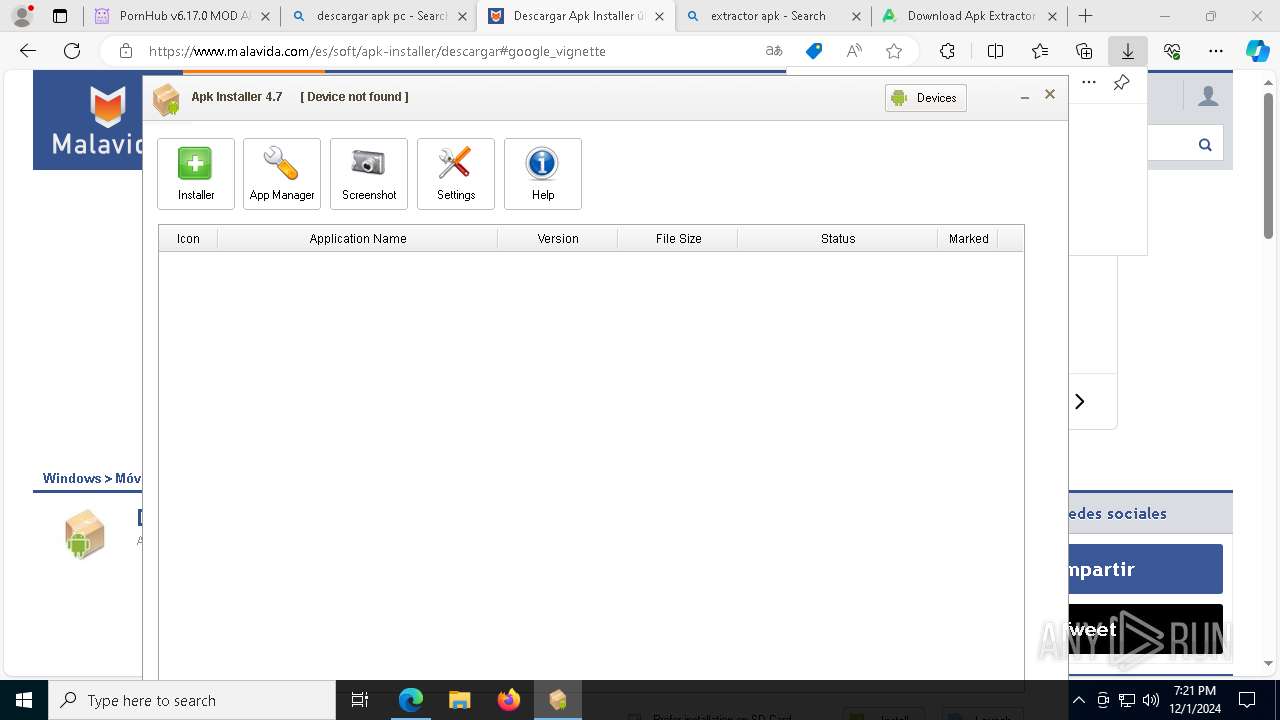Open the Windows Start menu
This screenshot has height=720, width=1280.
(24, 700)
